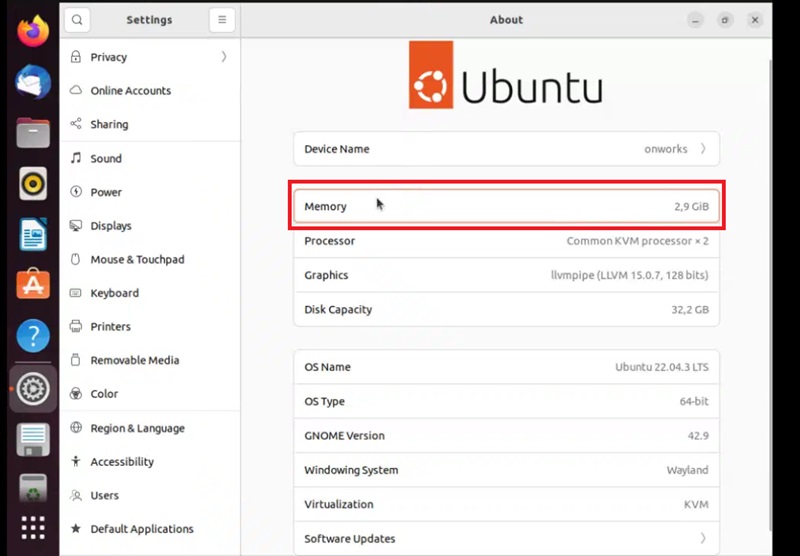
Task: Select Privacy in the sidebar
Action: click(x=150, y=57)
